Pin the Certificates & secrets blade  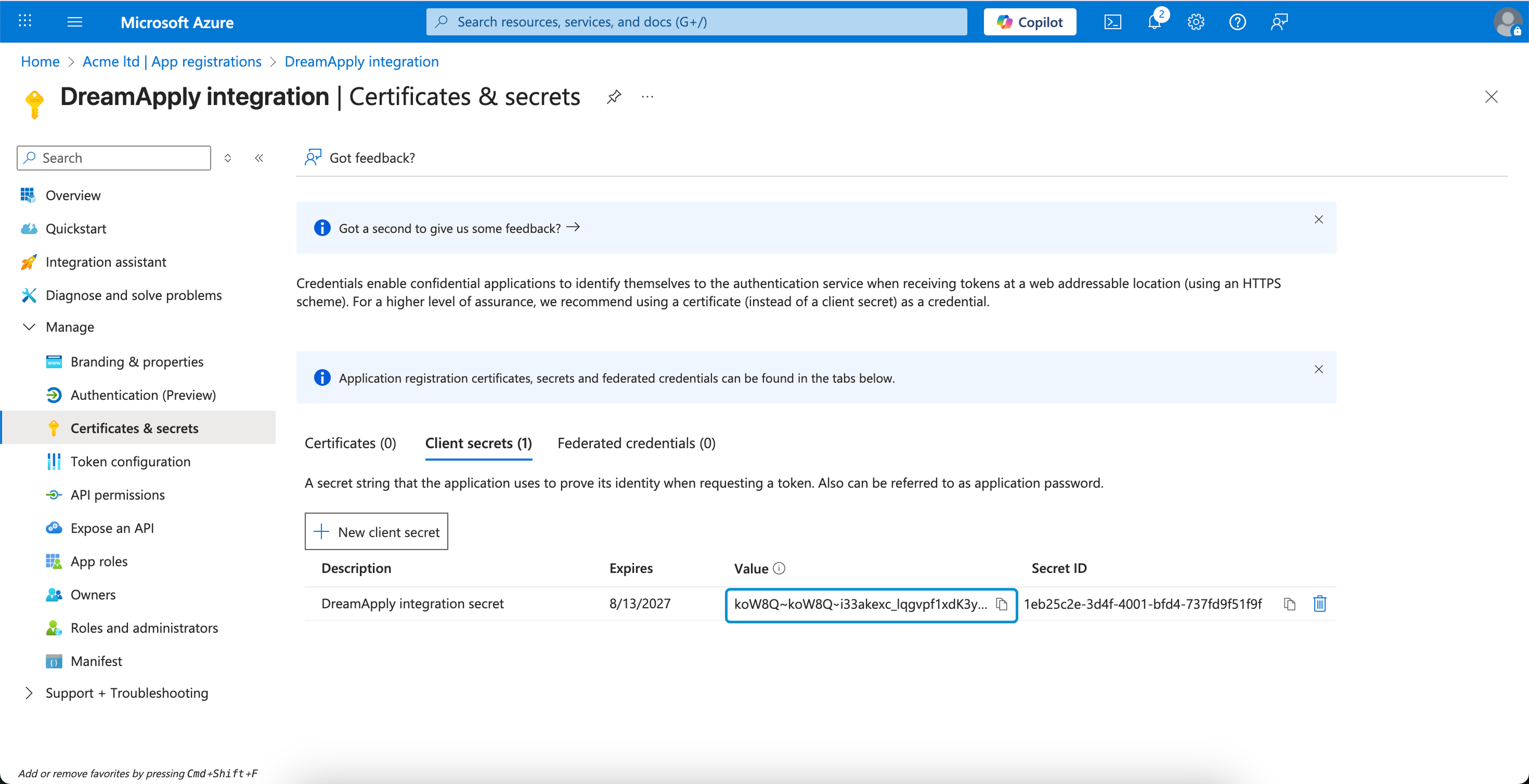click(x=614, y=97)
